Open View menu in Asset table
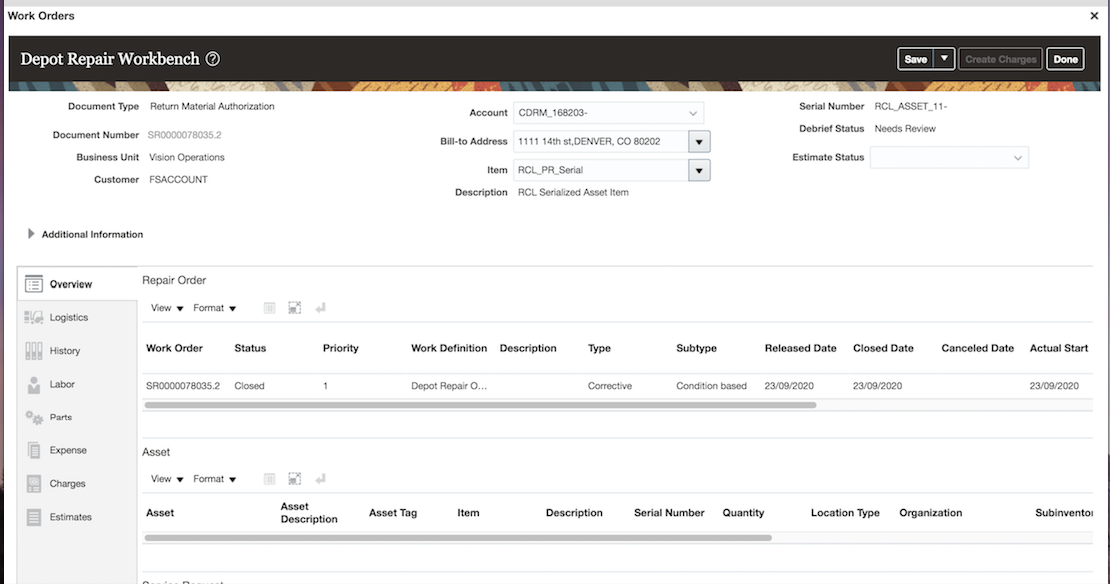 [167, 479]
